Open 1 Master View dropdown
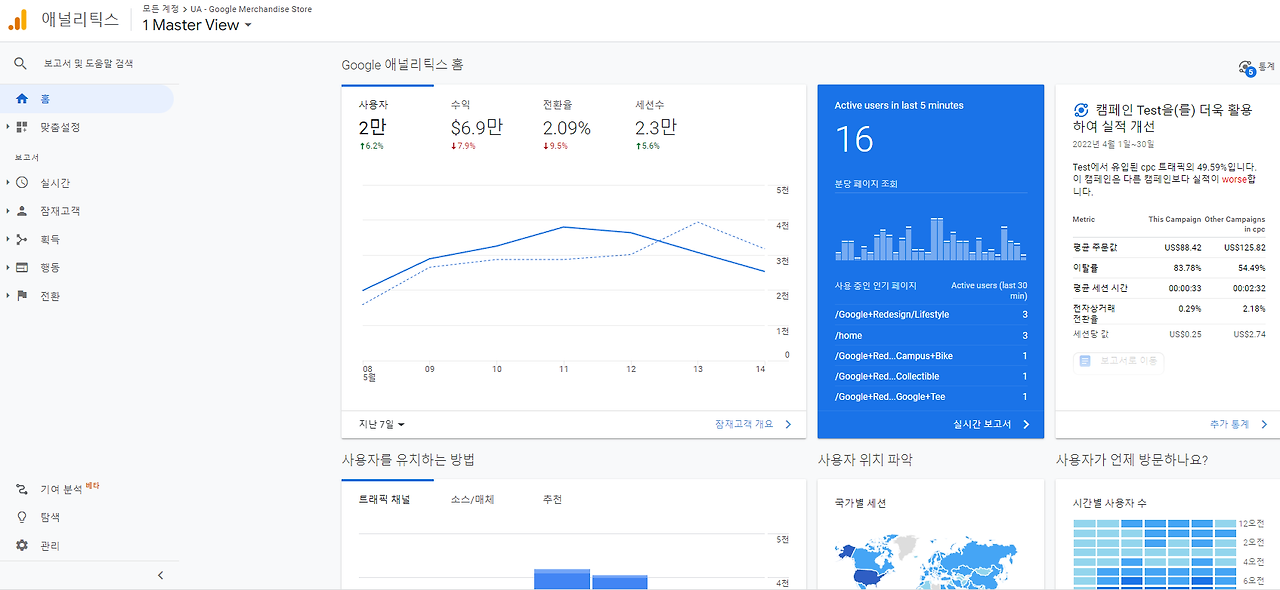The height and width of the screenshot is (590, 1280). (x=197, y=25)
